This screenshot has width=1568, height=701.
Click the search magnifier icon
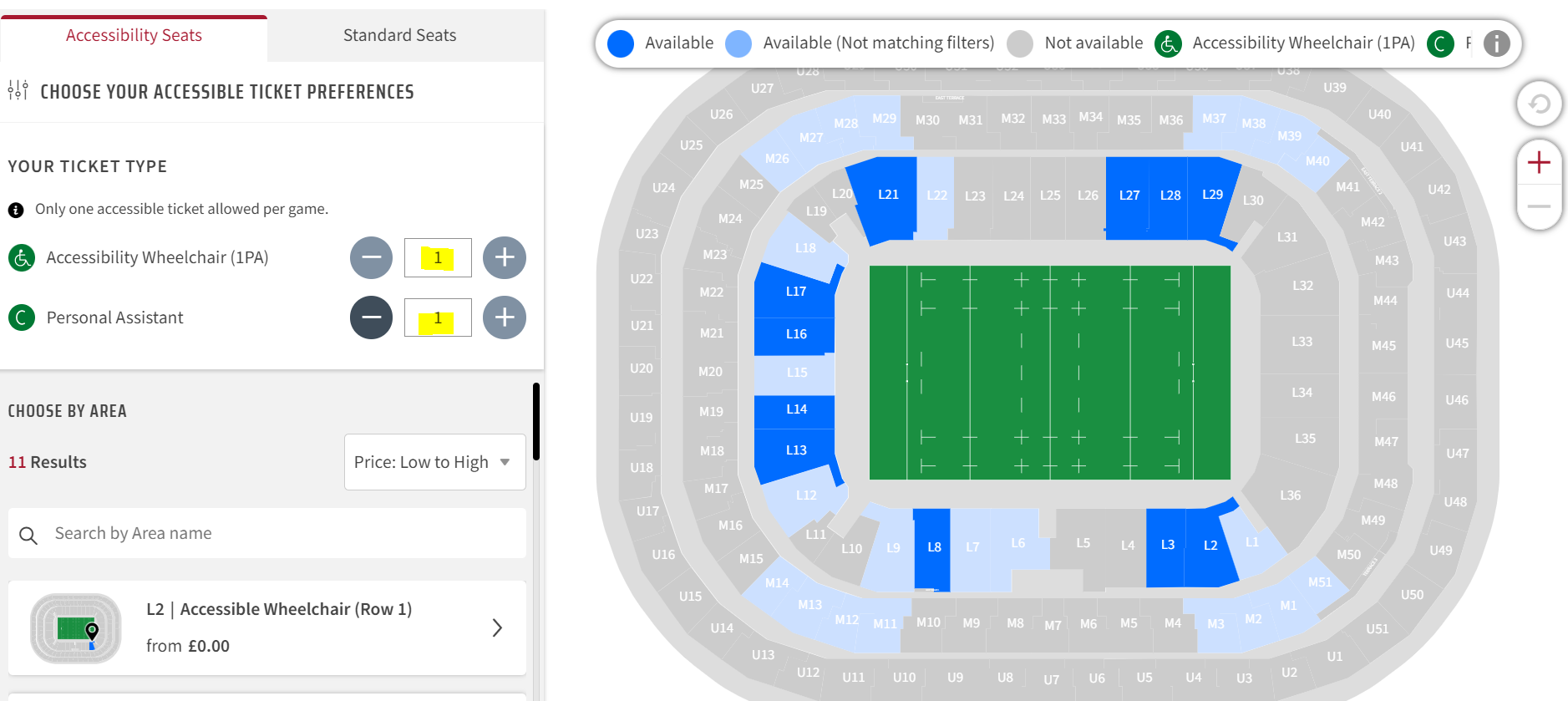[x=28, y=535]
